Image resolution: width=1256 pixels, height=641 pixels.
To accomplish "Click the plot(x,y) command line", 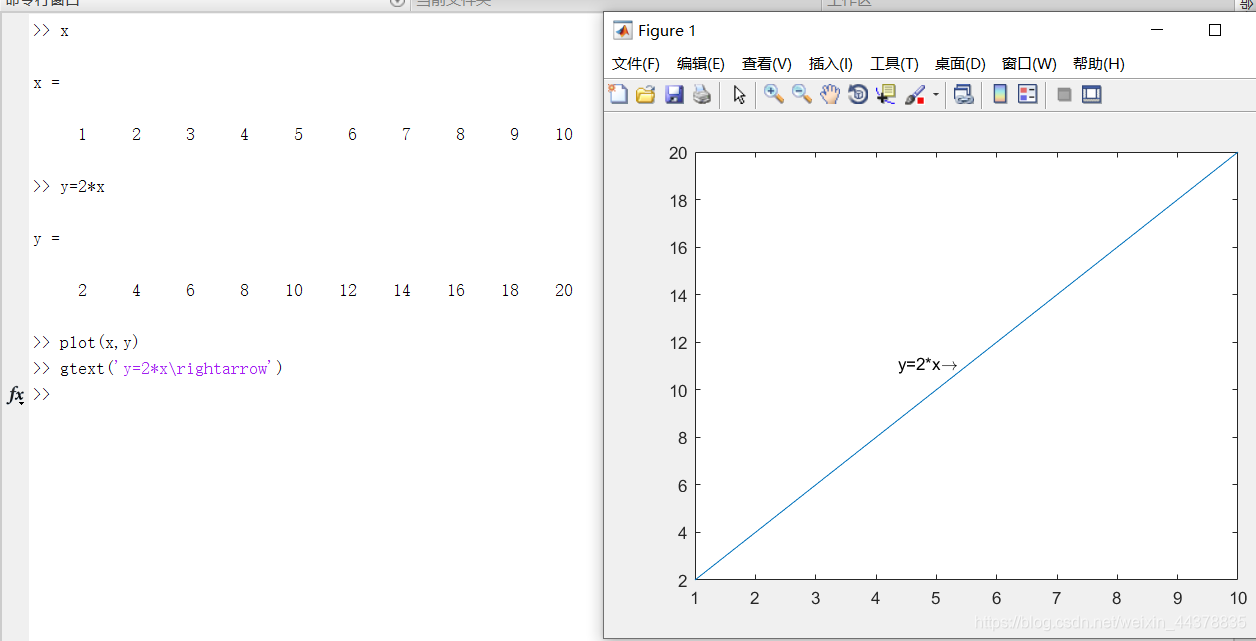I will click(x=99, y=343).
